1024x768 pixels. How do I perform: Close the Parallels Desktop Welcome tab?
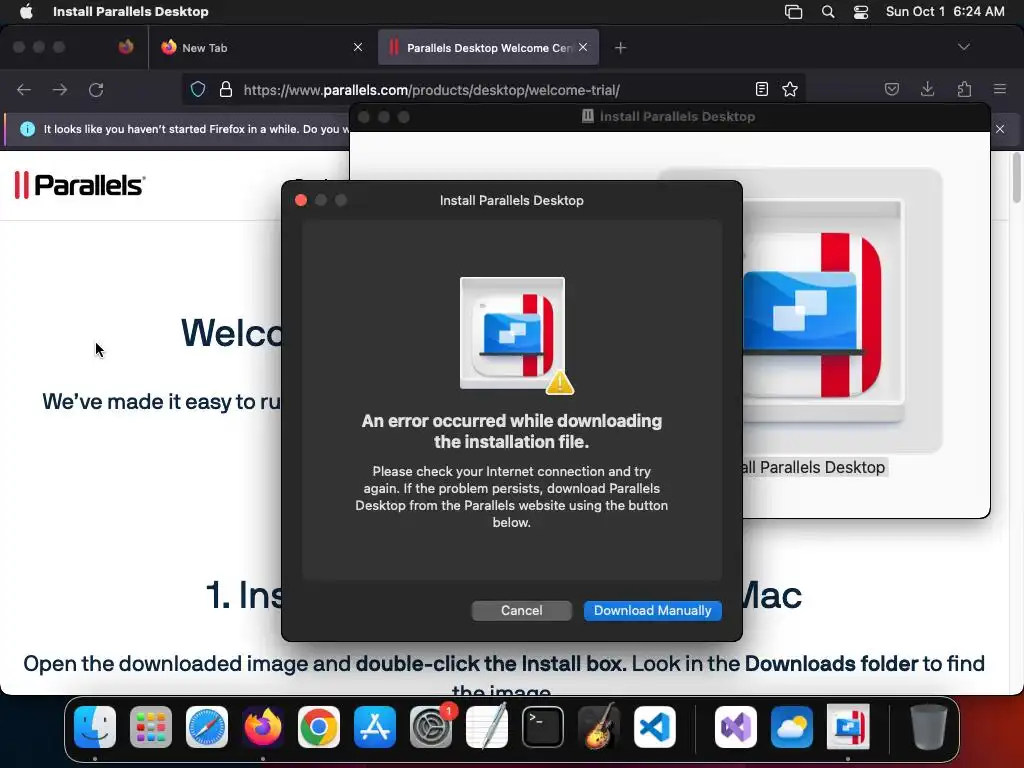(x=583, y=47)
